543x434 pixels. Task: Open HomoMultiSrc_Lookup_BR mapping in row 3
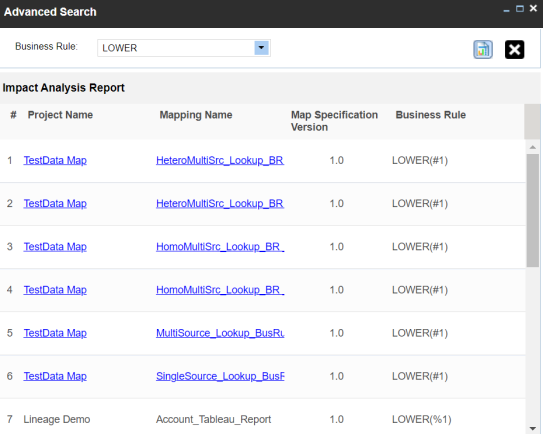click(x=220, y=247)
